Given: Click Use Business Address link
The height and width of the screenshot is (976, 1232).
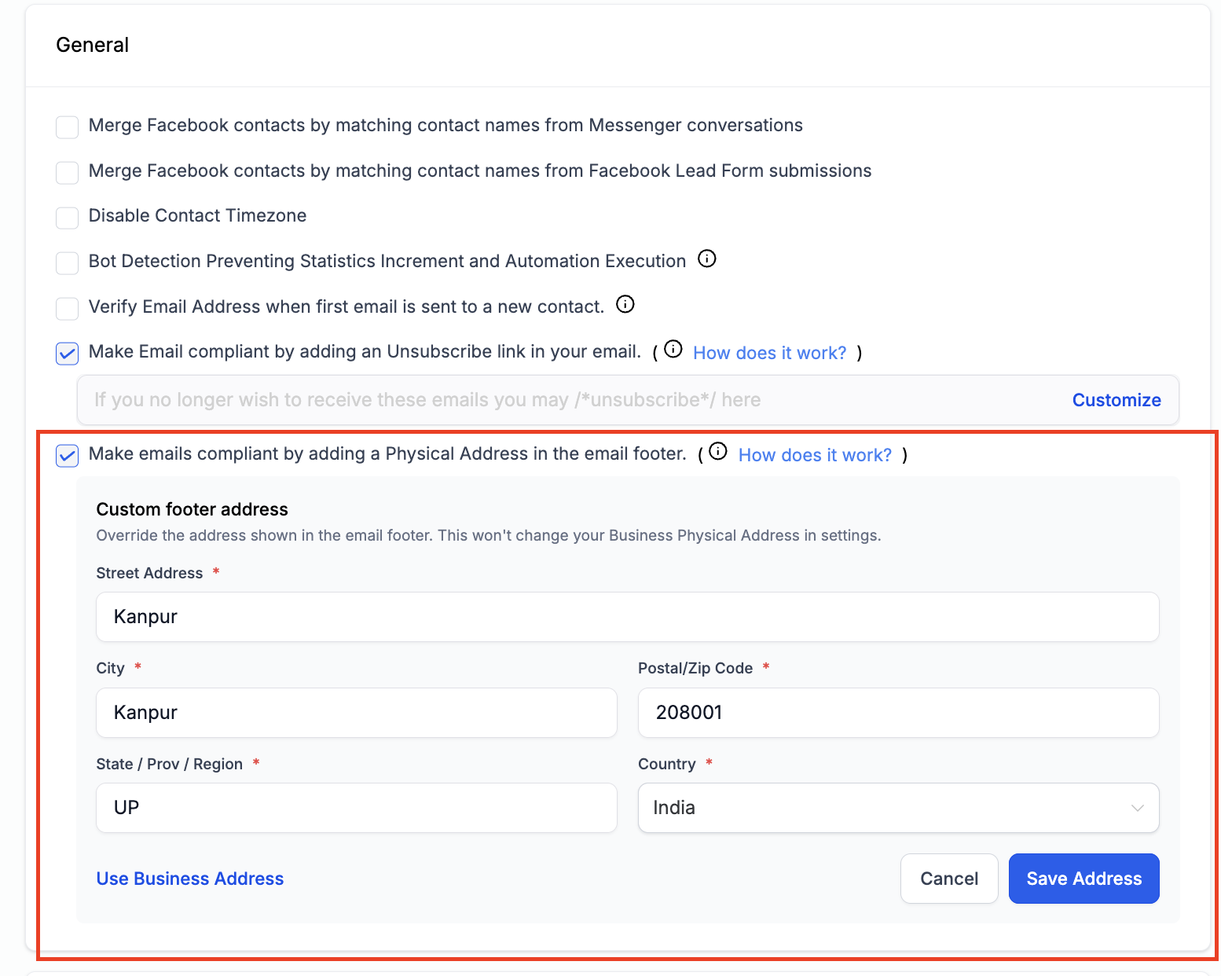Looking at the screenshot, I should [x=190, y=879].
